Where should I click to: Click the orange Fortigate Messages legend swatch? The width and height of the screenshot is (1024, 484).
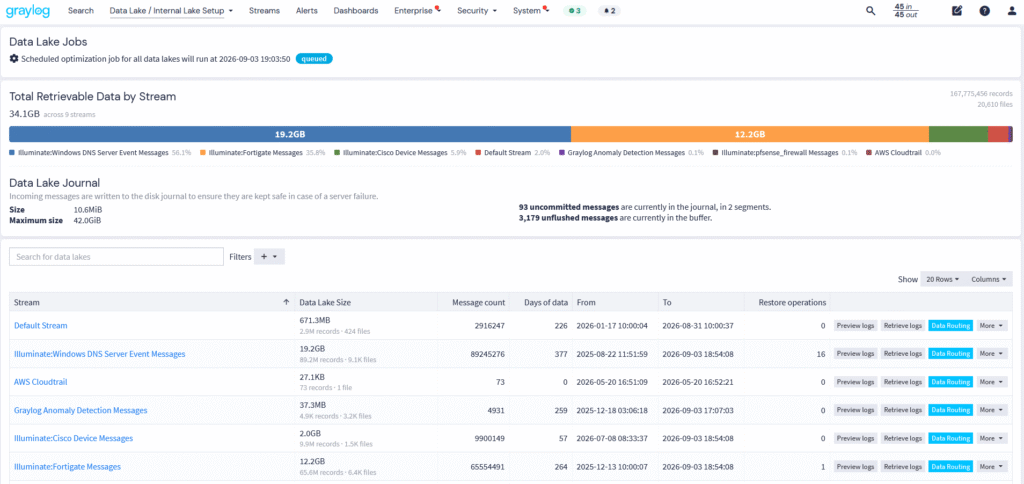click(x=203, y=153)
